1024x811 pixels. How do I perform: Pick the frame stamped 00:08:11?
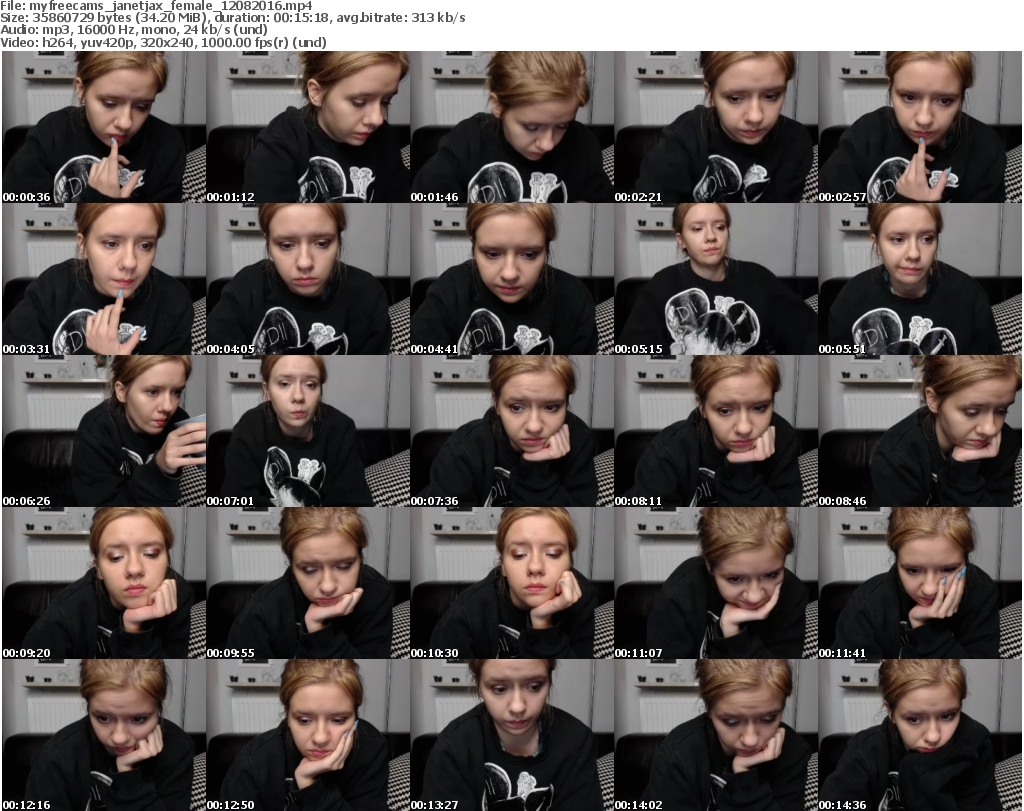pyautogui.click(x=716, y=432)
